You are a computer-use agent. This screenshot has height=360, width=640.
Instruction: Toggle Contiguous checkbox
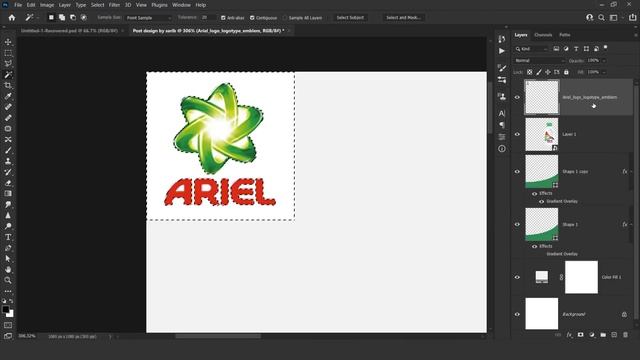click(x=252, y=18)
